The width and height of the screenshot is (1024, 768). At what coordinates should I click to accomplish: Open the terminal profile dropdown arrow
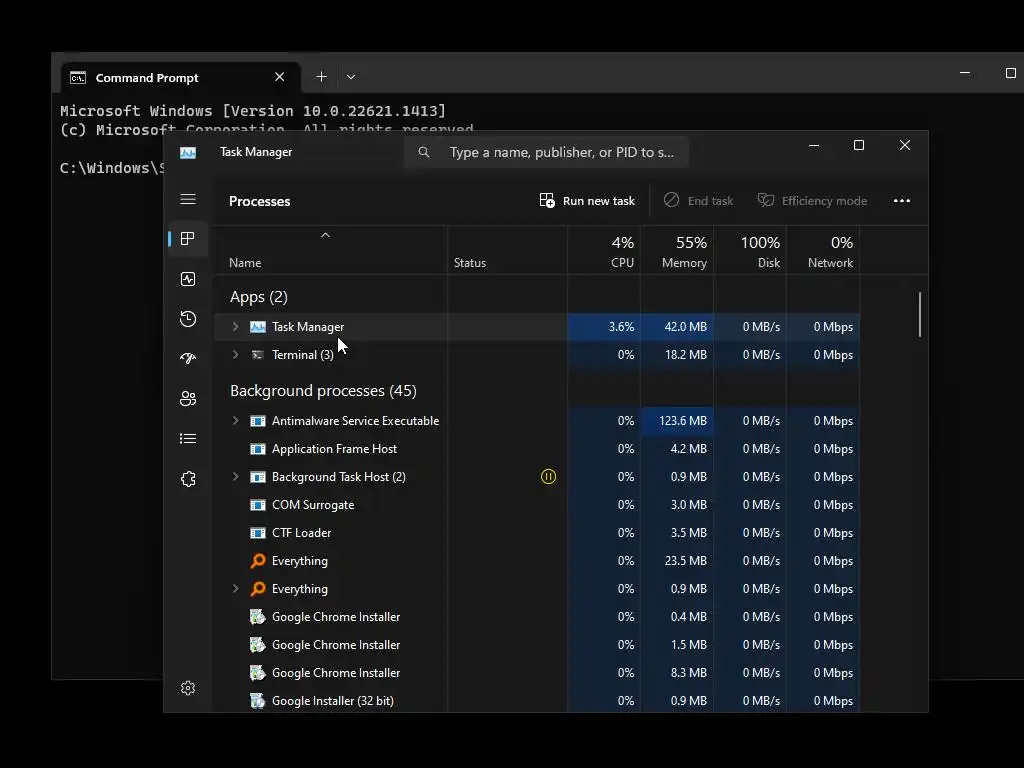351,76
